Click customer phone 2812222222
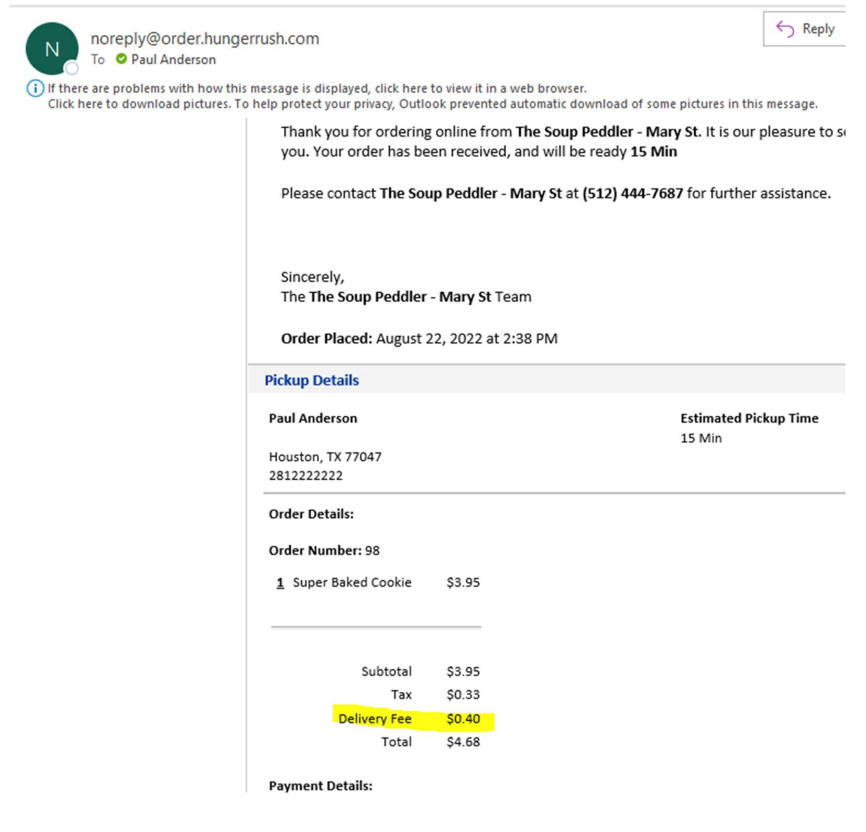Screen dimensions: 866x832 click(x=306, y=476)
